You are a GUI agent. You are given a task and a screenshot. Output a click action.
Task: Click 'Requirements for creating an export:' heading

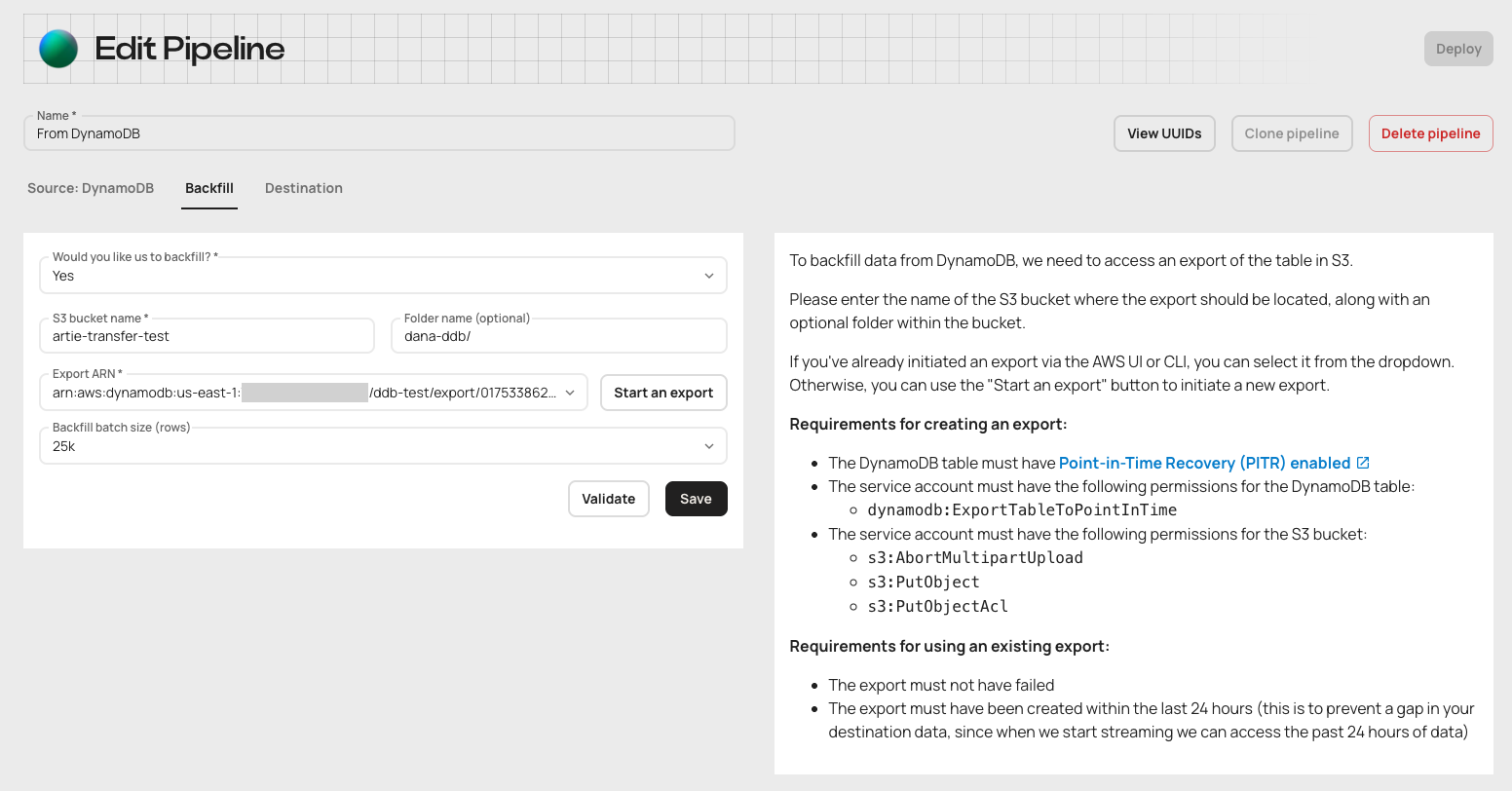click(x=928, y=424)
